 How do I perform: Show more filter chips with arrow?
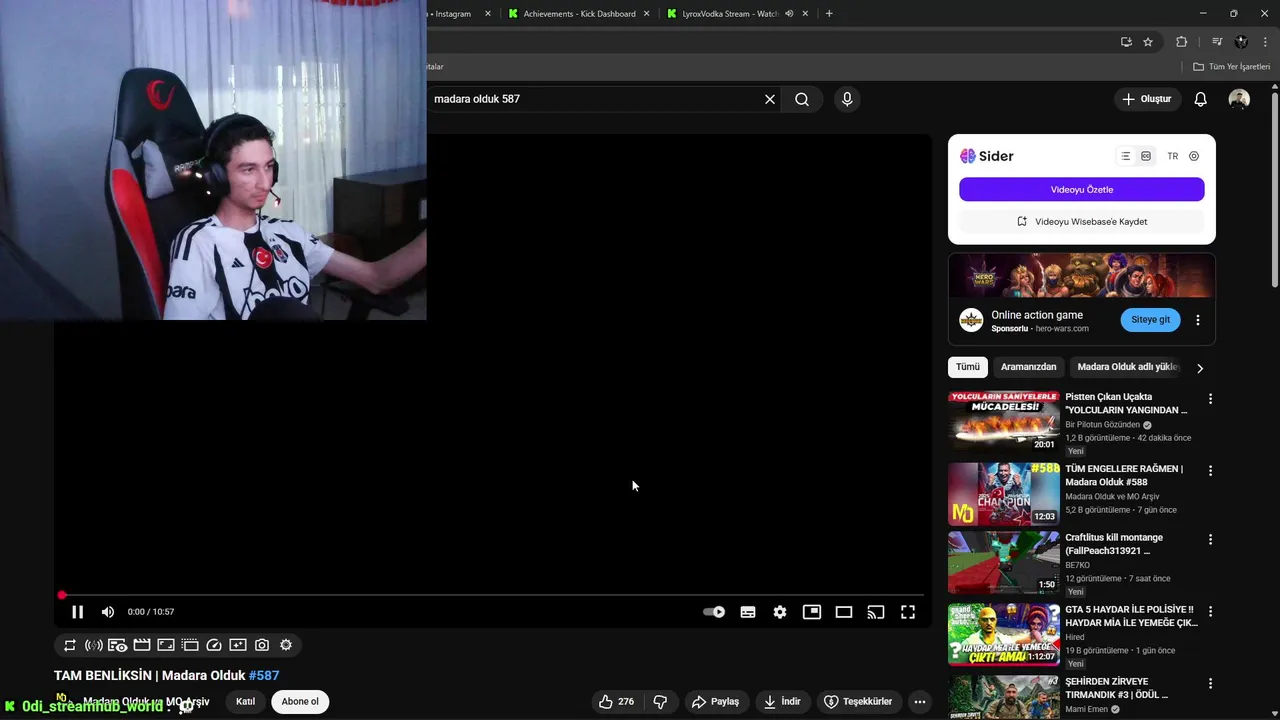(x=1200, y=368)
